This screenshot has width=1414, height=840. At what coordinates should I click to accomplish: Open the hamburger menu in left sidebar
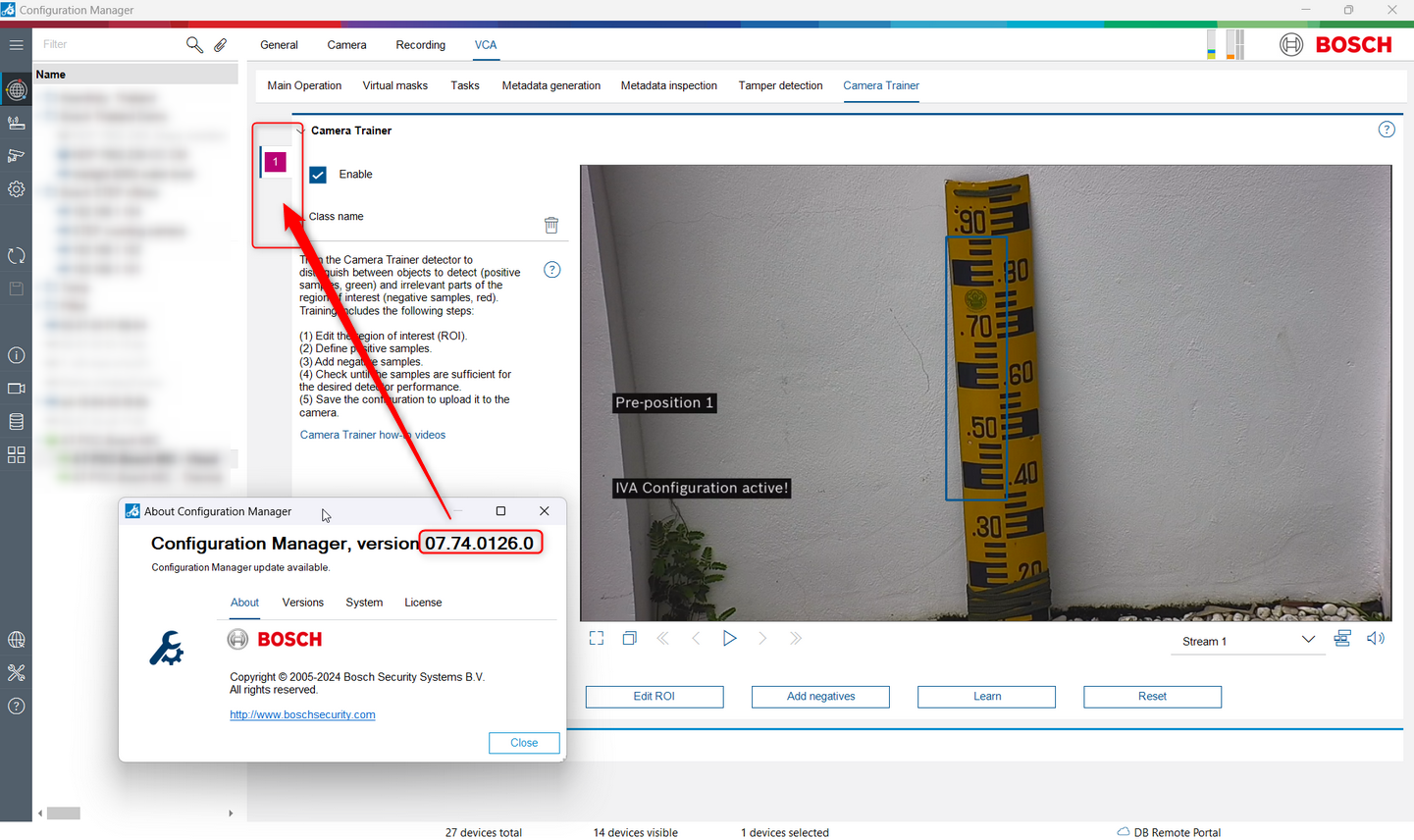(x=16, y=45)
